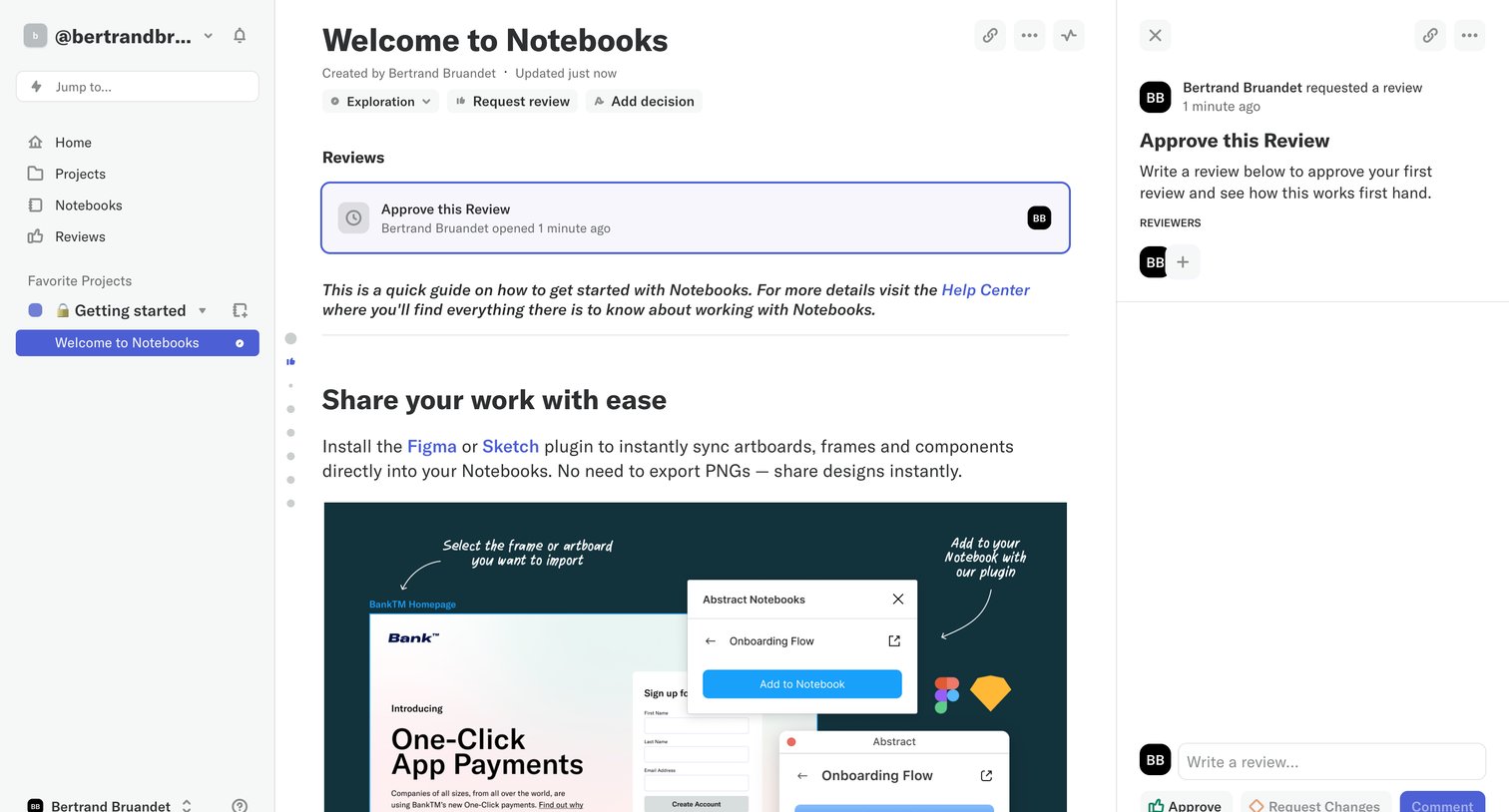Open the Exploration status dropdown
1509x812 pixels.
[380, 102]
